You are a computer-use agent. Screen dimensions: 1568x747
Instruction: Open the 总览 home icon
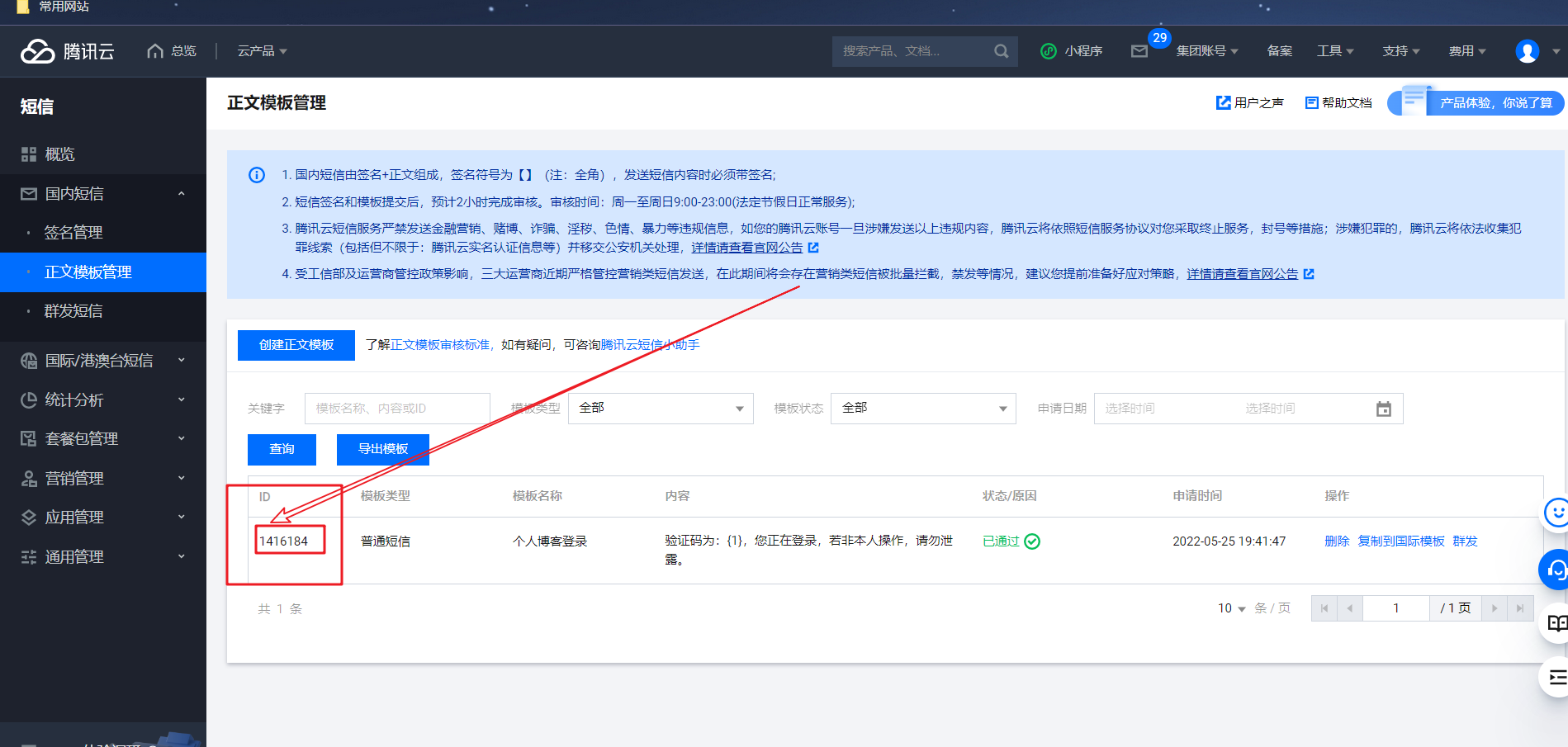pos(154,51)
